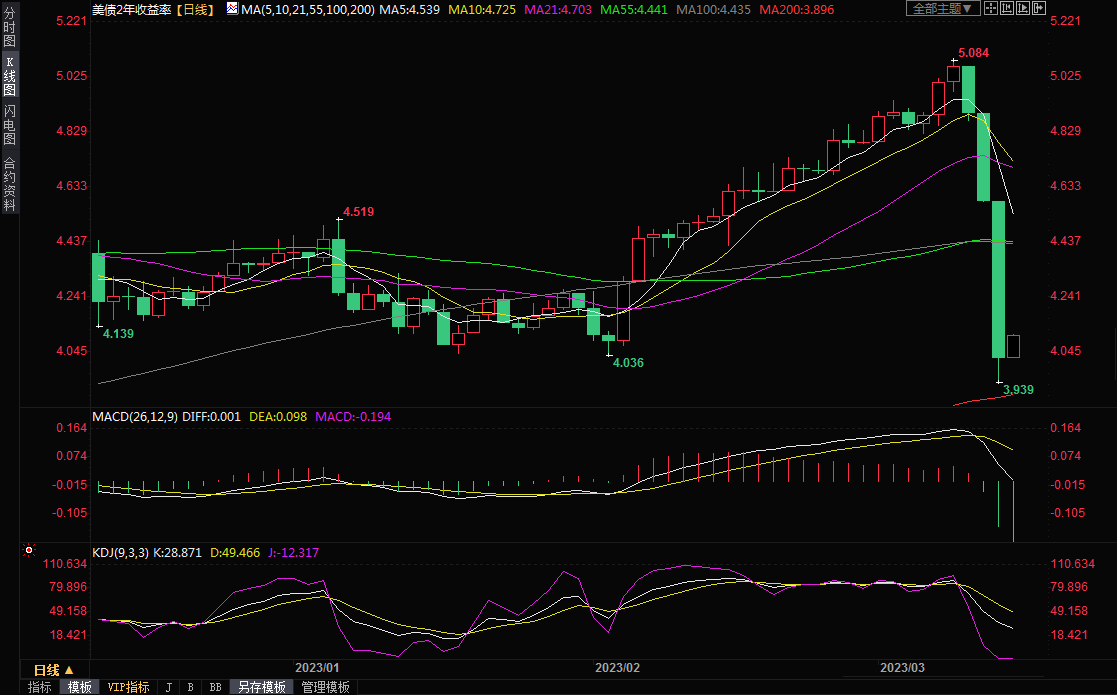Click the first grid icon beside 全部主题

click(990, 9)
